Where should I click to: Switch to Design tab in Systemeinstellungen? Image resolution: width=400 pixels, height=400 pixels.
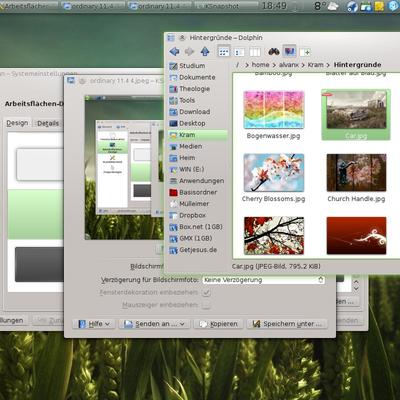click(x=17, y=123)
